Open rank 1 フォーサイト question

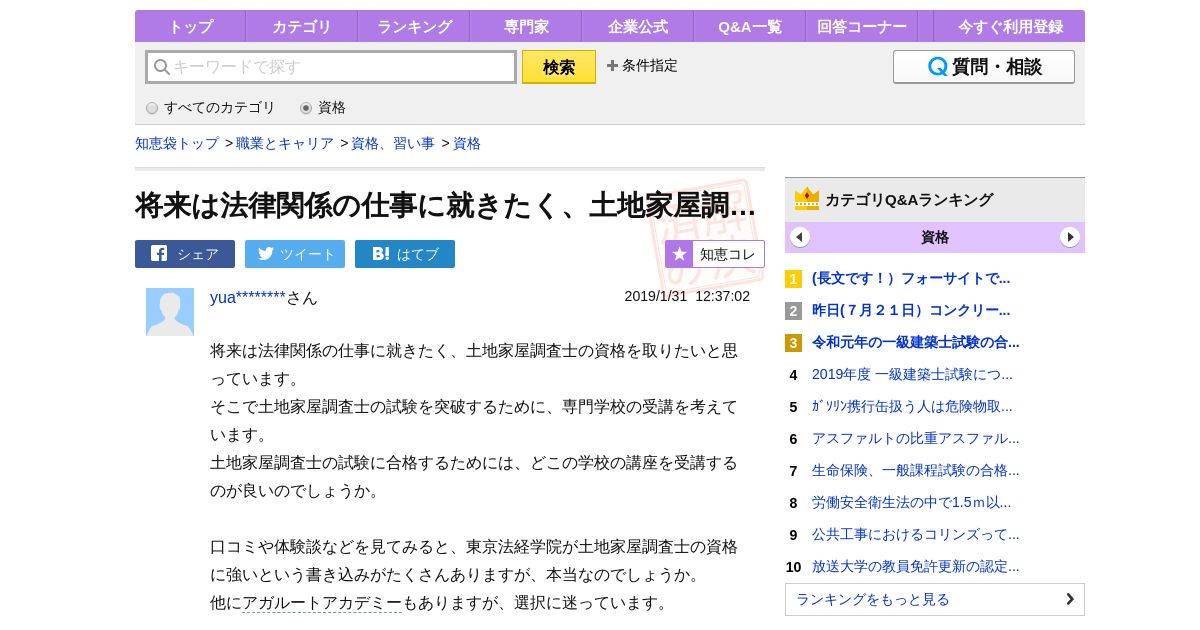(x=911, y=278)
